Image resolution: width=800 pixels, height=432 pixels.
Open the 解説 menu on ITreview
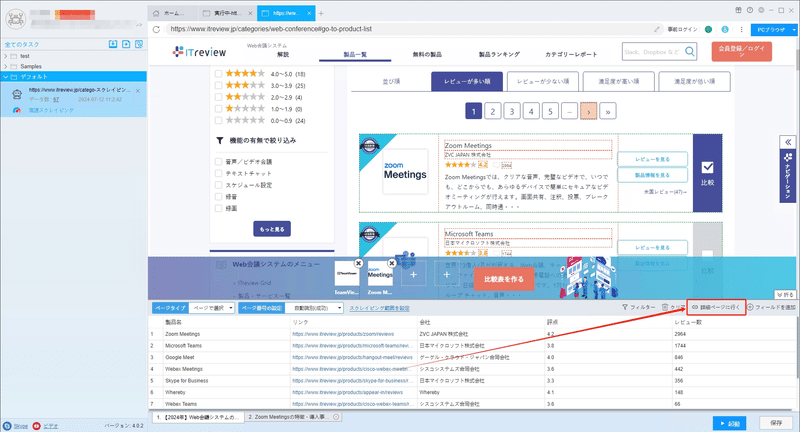(283, 55)
